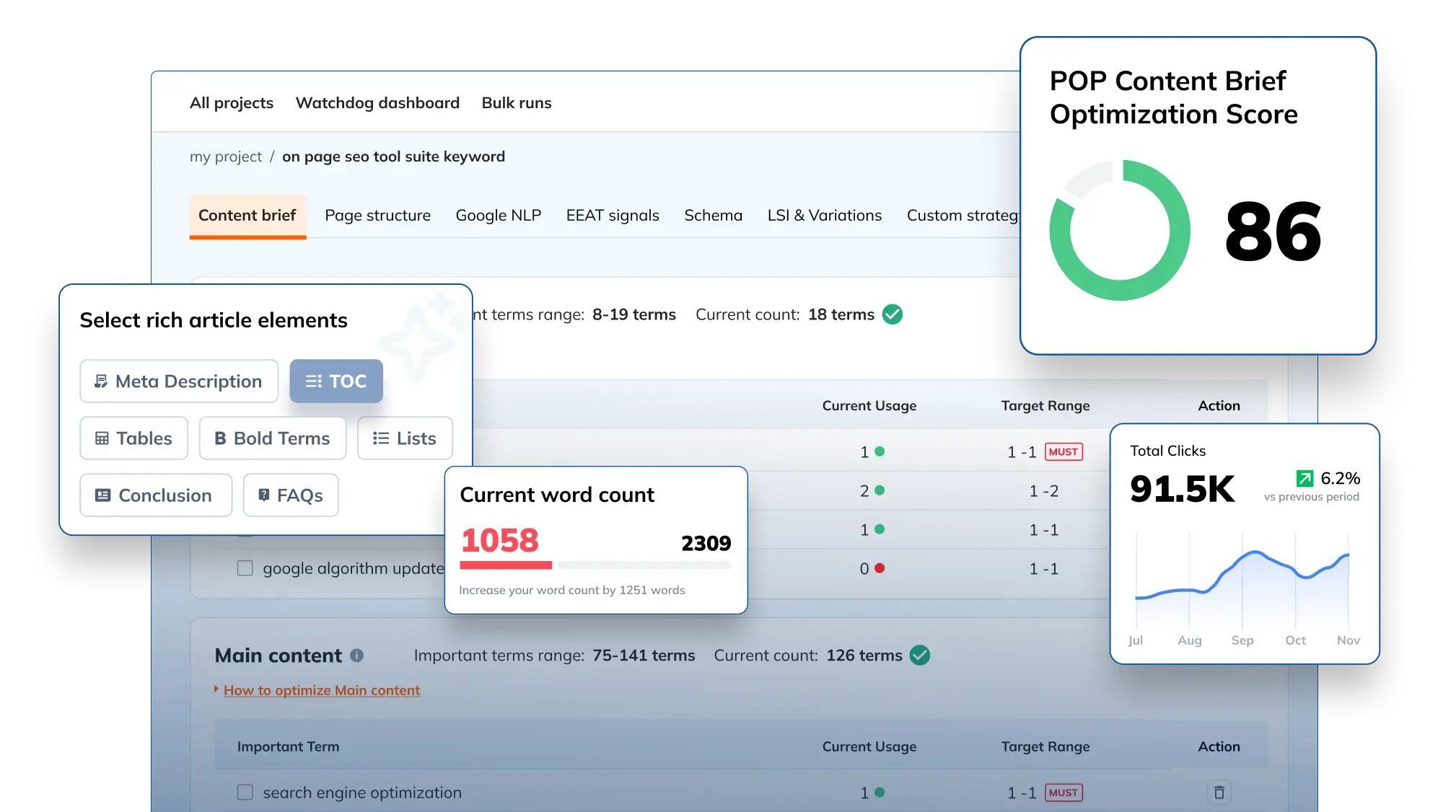
Task: Open the EEAT signals tab
Action: pos(613,216)
